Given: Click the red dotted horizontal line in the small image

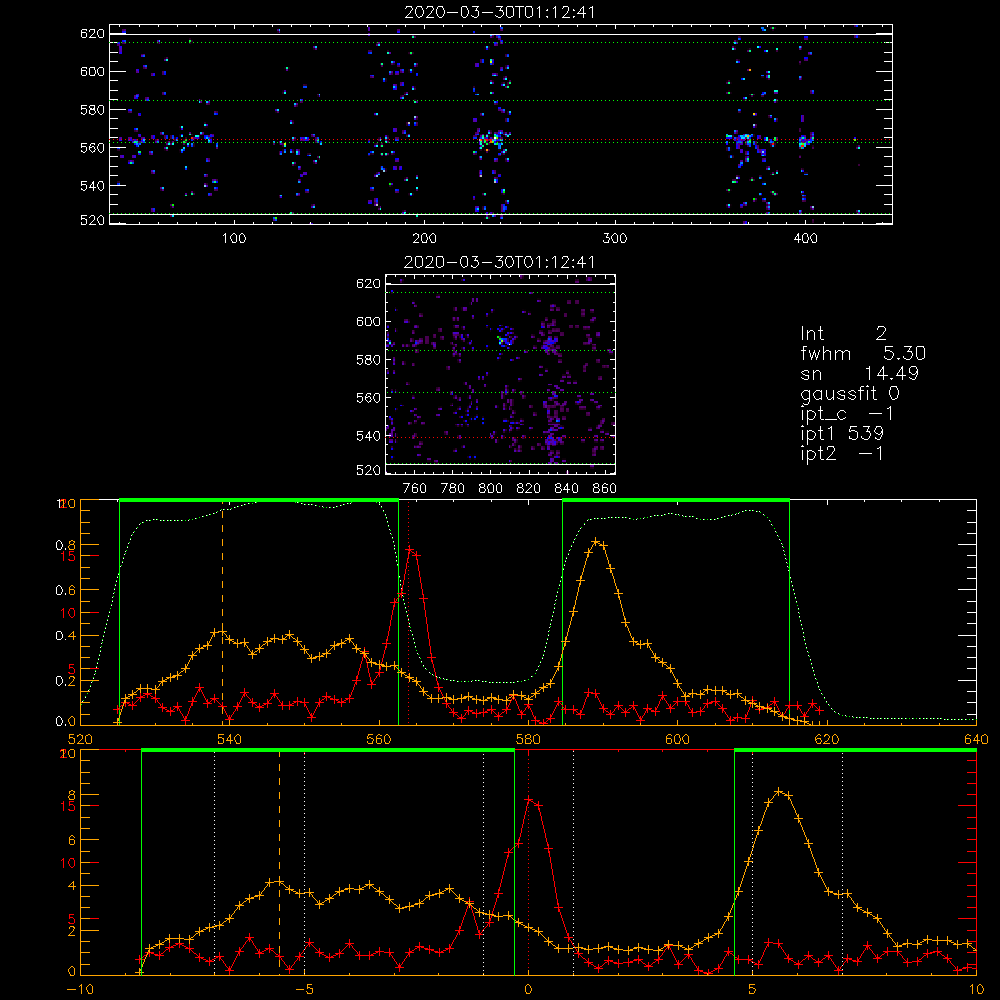Looking at the screenshot, I should 500,438.
